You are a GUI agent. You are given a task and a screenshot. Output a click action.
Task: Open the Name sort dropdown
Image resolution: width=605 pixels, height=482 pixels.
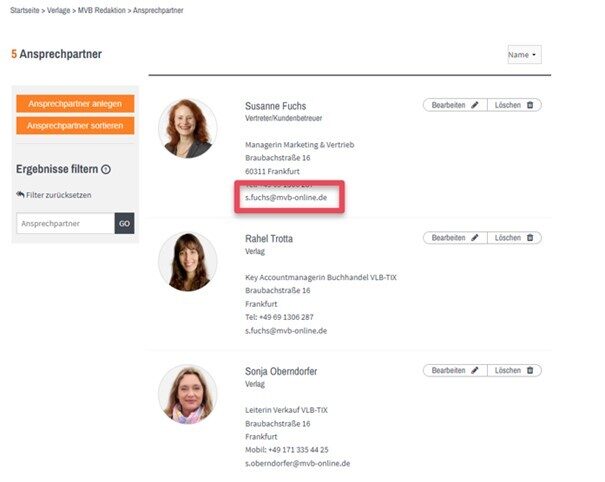[x=524, y=54]
